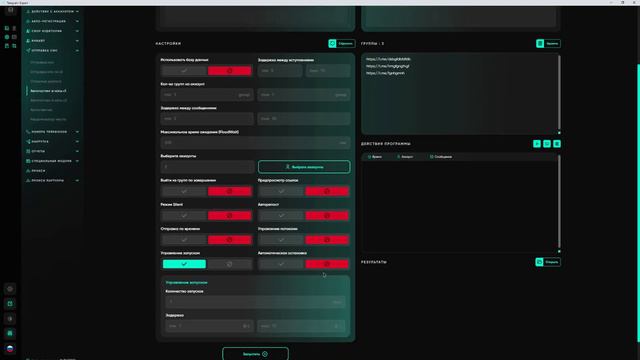This screenshot has height=360, width=640.
Task: Expand the Накрутка chevron
Action: point(77,142)
